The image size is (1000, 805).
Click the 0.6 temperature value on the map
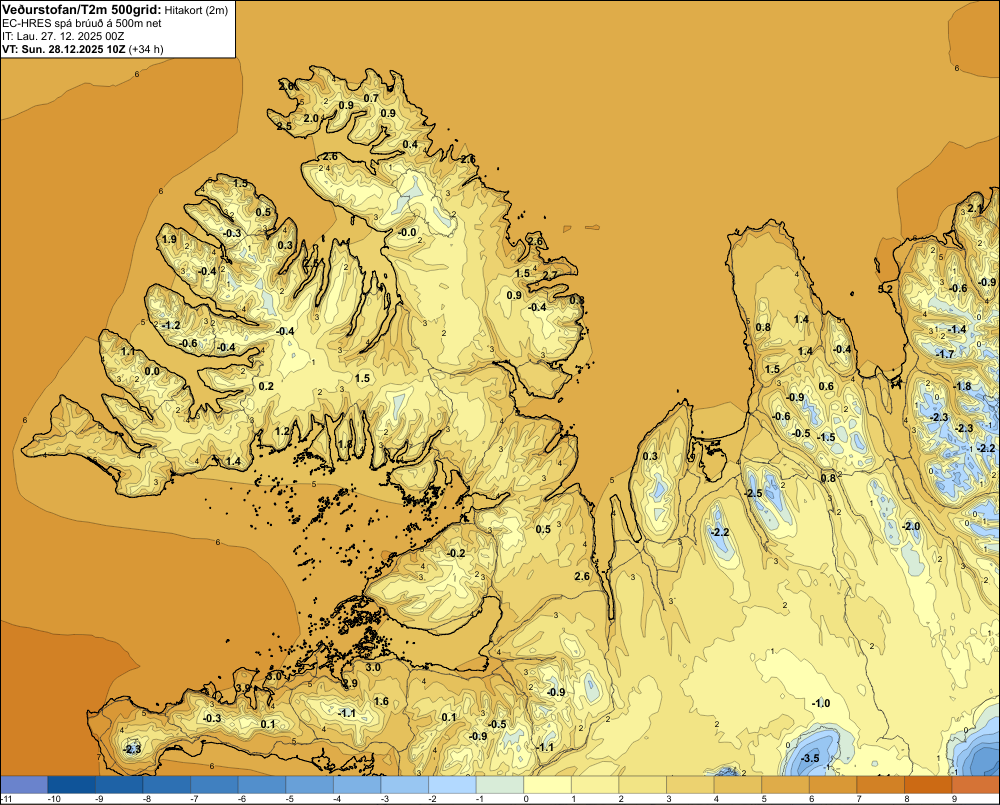(x=826, y=386)
